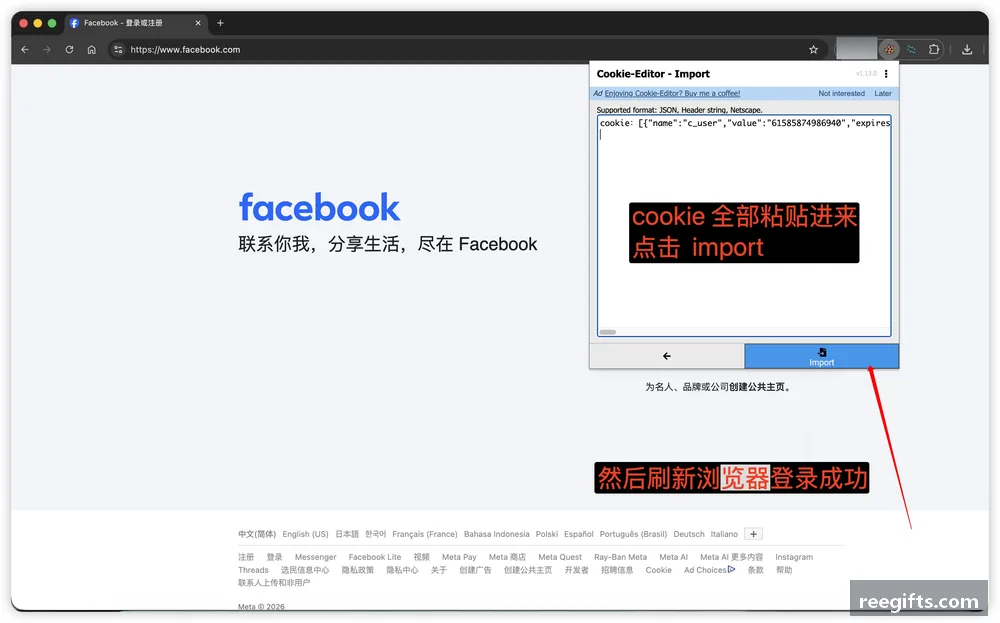
Task: Go back with the Cookie-Editor arrow button
Action: pyautogui.click(x=666, y=356)
